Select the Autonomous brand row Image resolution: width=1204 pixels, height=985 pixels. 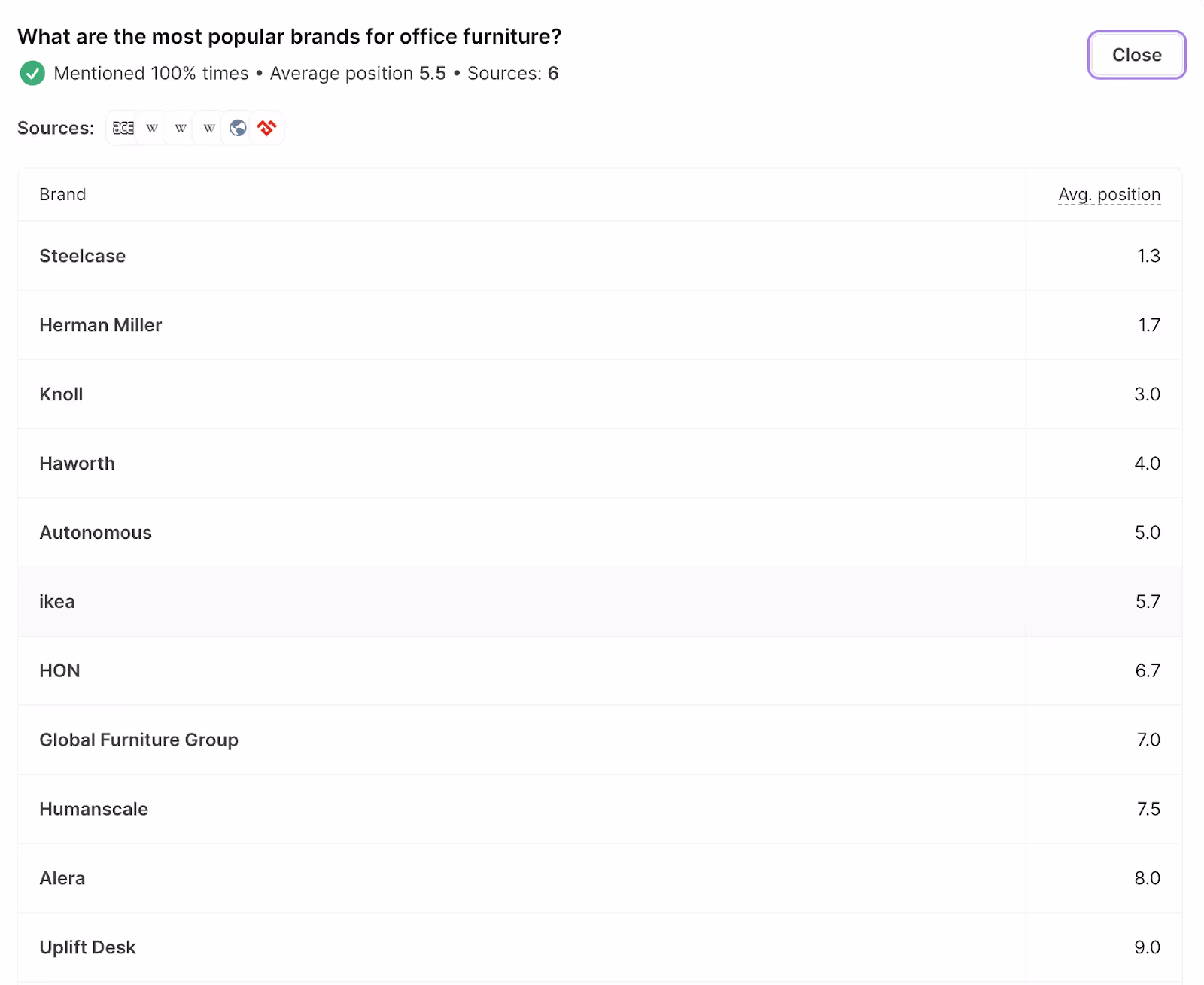[600, 533]
